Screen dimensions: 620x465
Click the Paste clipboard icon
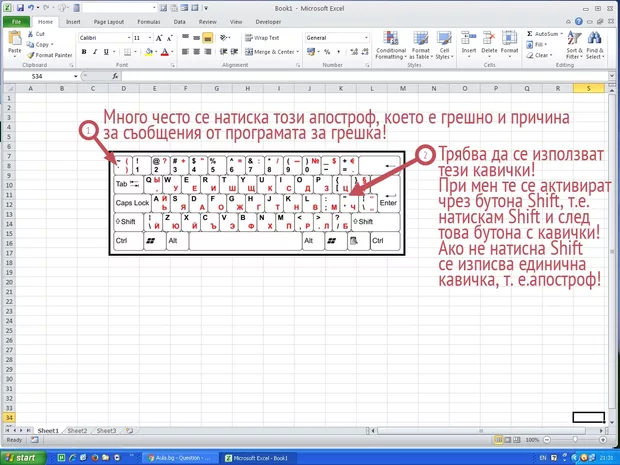[15, 38]
